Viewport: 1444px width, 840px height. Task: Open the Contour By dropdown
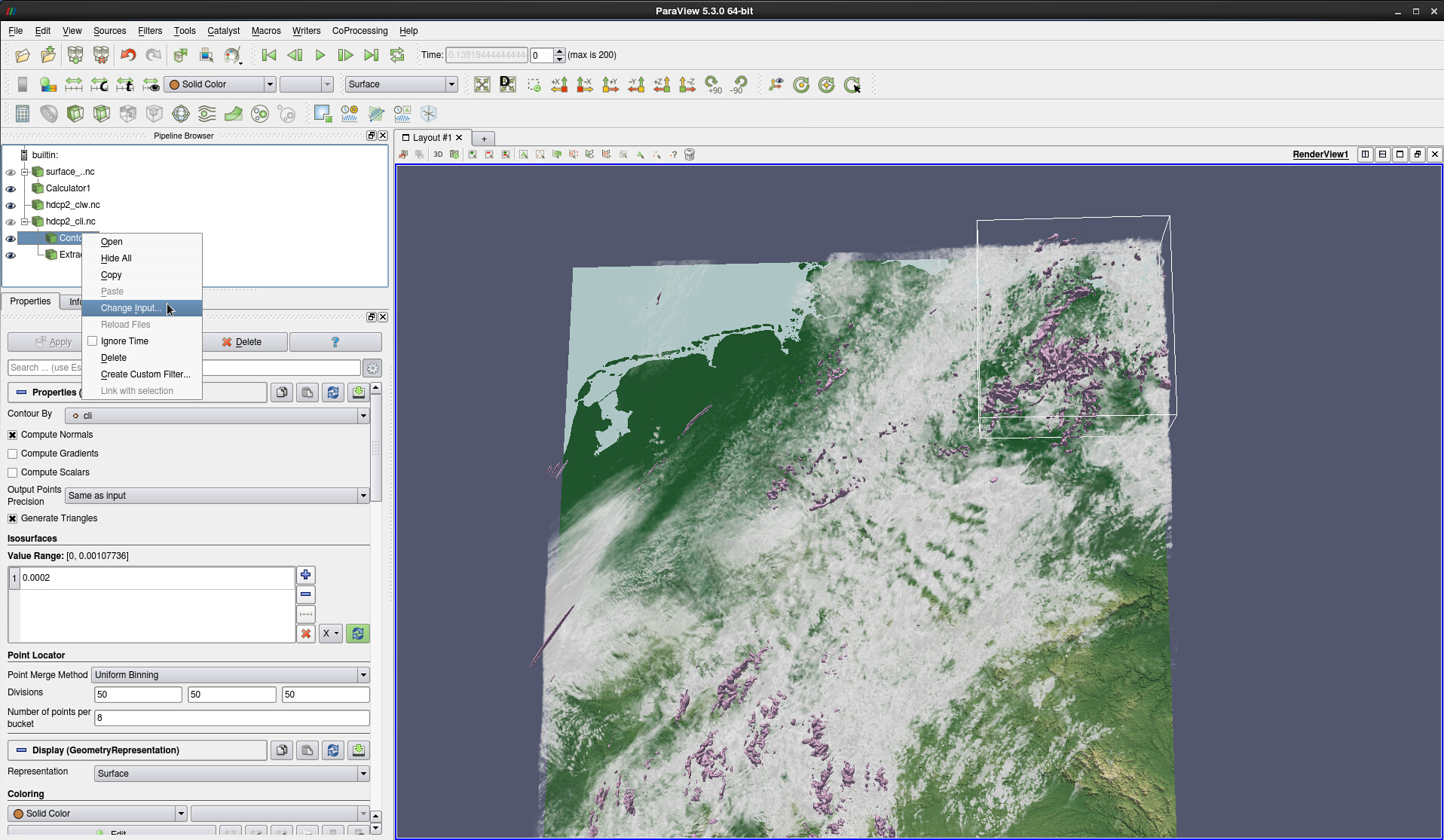[x=217, y=416]
